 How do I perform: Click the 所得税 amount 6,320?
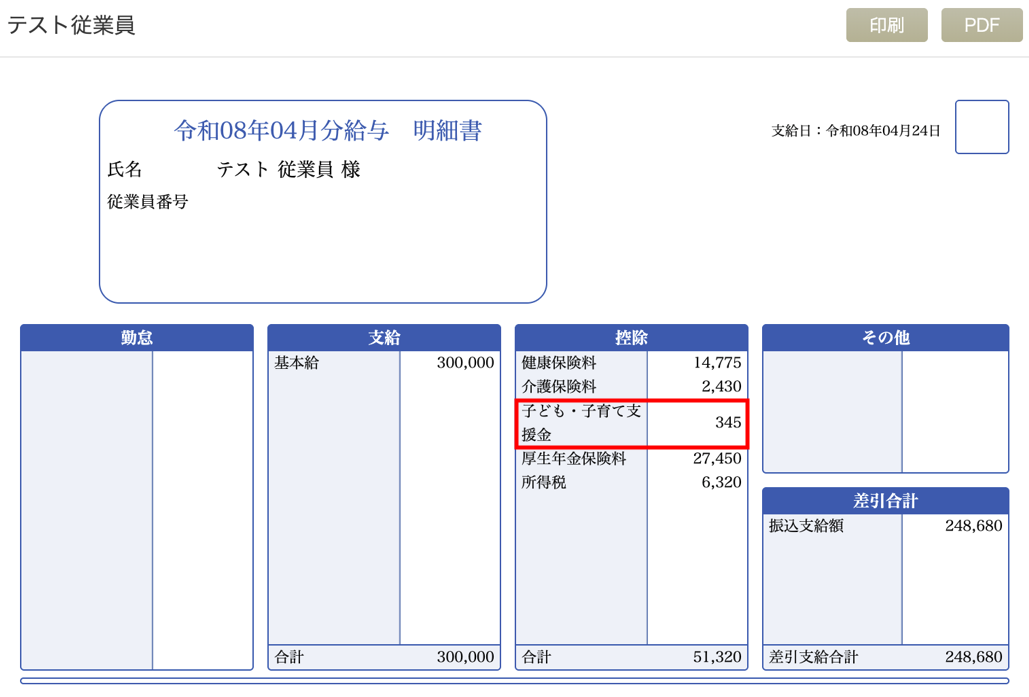coord(721,482)
